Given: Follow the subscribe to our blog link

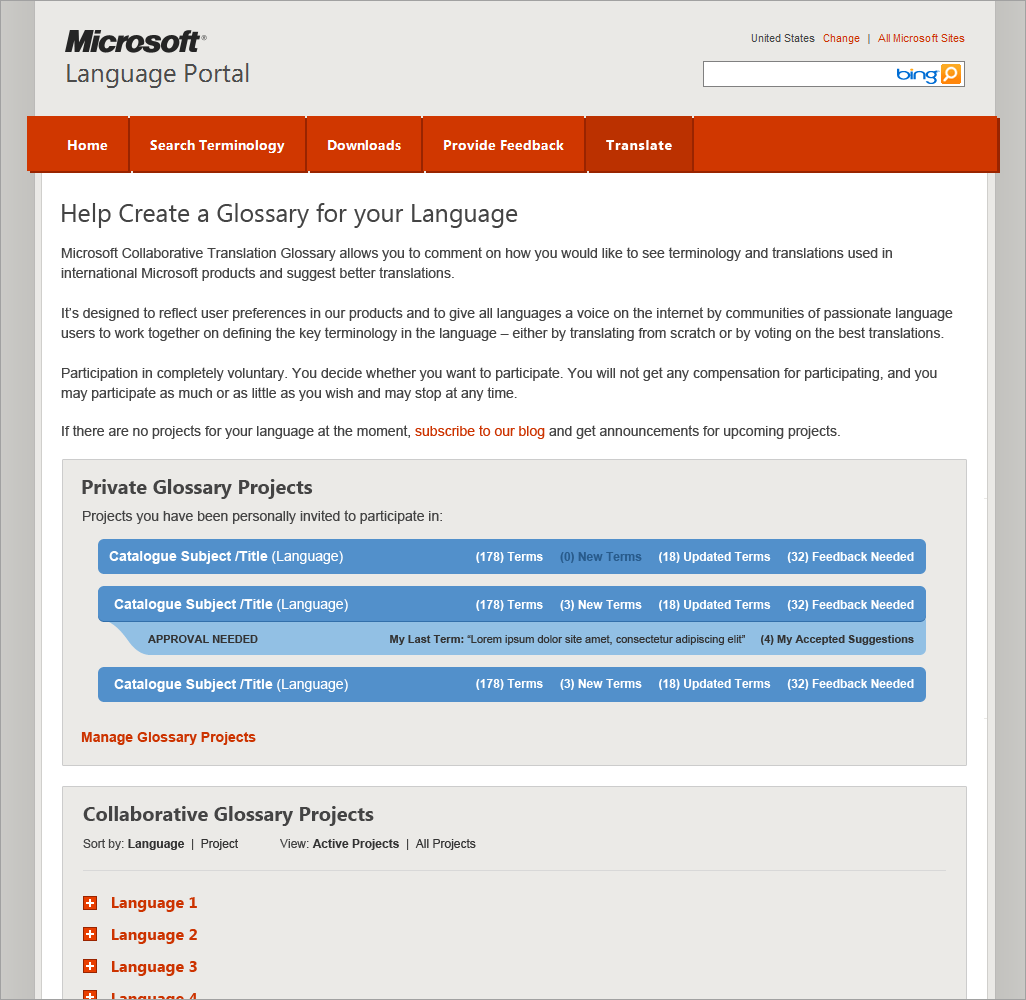Looking at the screenshot, I should (x=480, y=431).
